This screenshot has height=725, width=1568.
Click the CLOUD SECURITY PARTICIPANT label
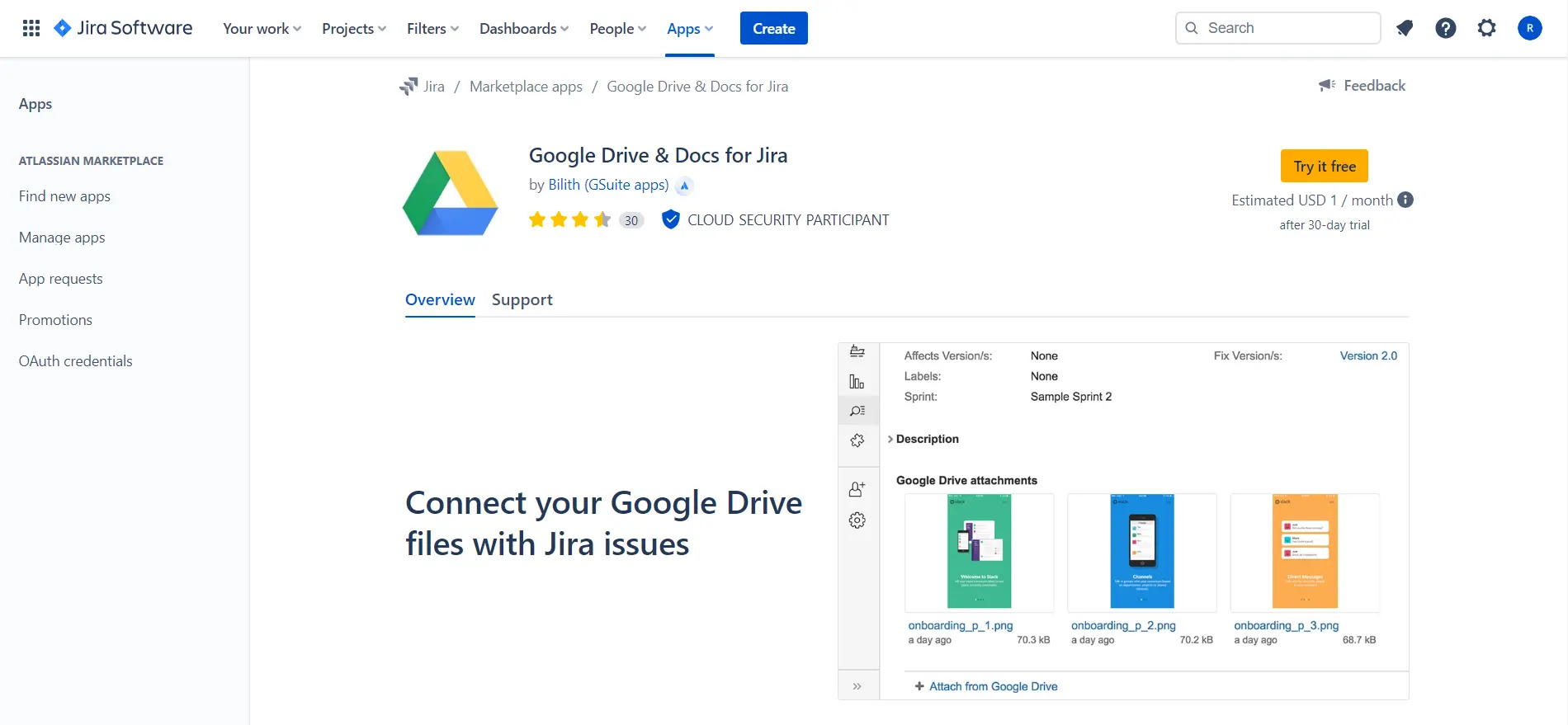click(x=788, y=220)
